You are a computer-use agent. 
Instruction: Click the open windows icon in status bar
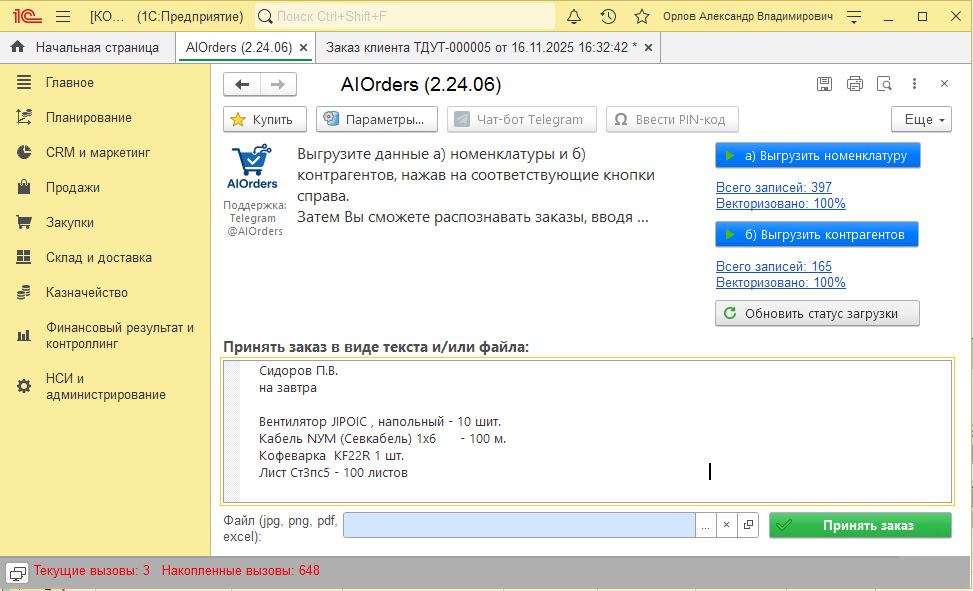(17, 572)
